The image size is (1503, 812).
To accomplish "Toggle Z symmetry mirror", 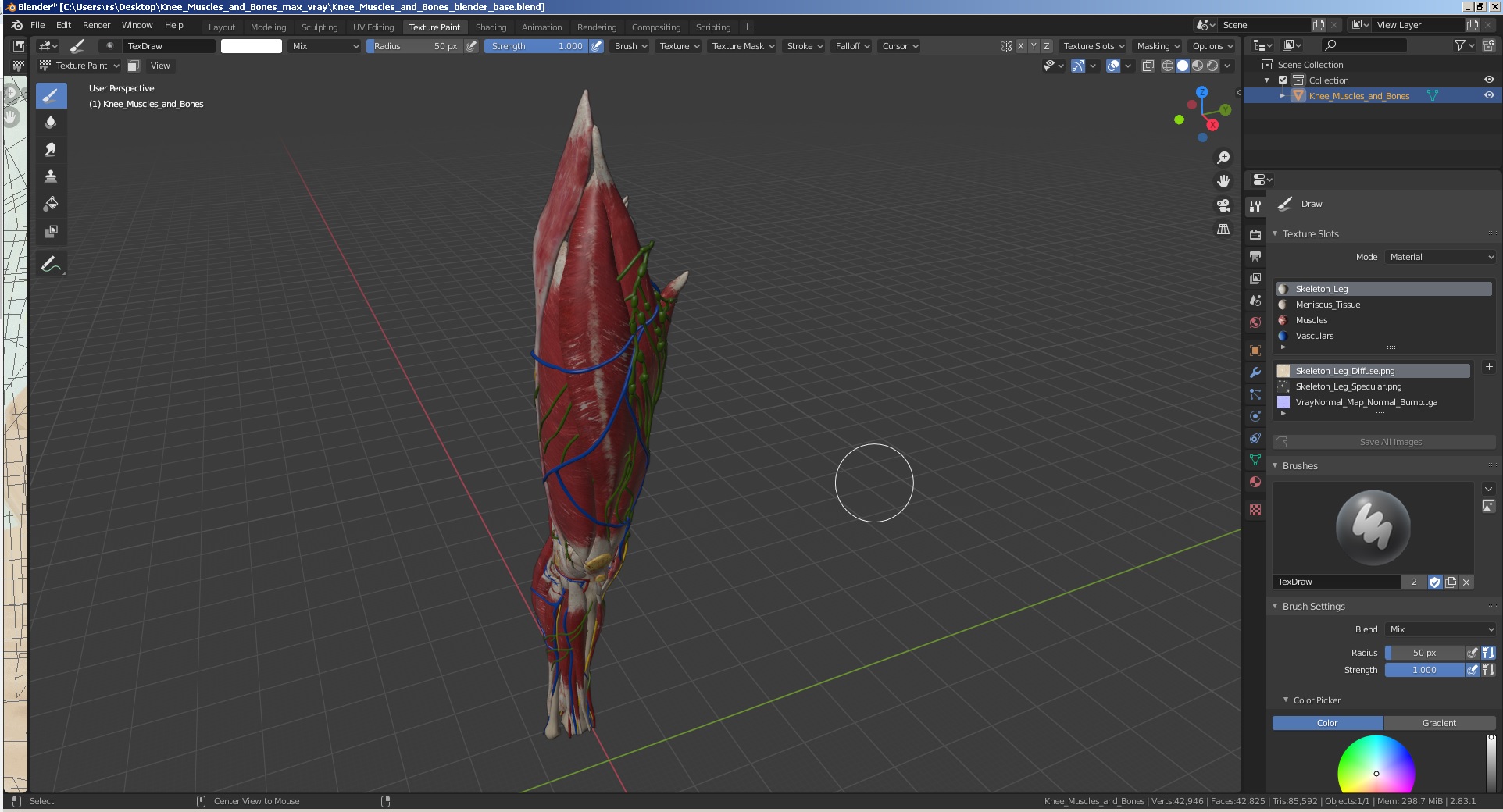I will (x=1047, y=46).
